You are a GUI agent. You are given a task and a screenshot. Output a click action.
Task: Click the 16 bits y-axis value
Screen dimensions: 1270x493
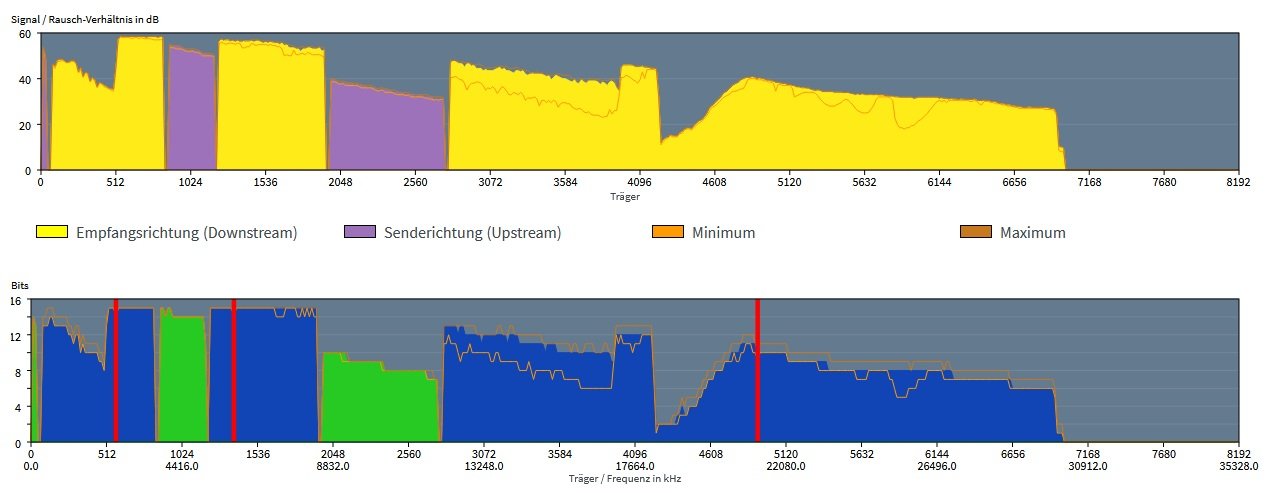[15, 301]
